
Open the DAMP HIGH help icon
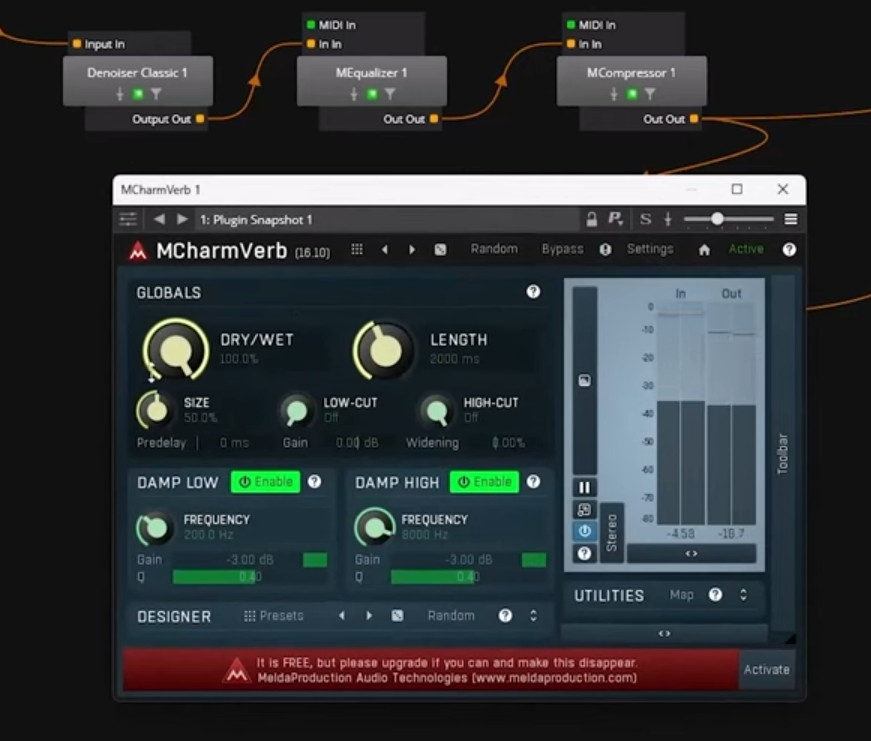(x=533, y=482)
